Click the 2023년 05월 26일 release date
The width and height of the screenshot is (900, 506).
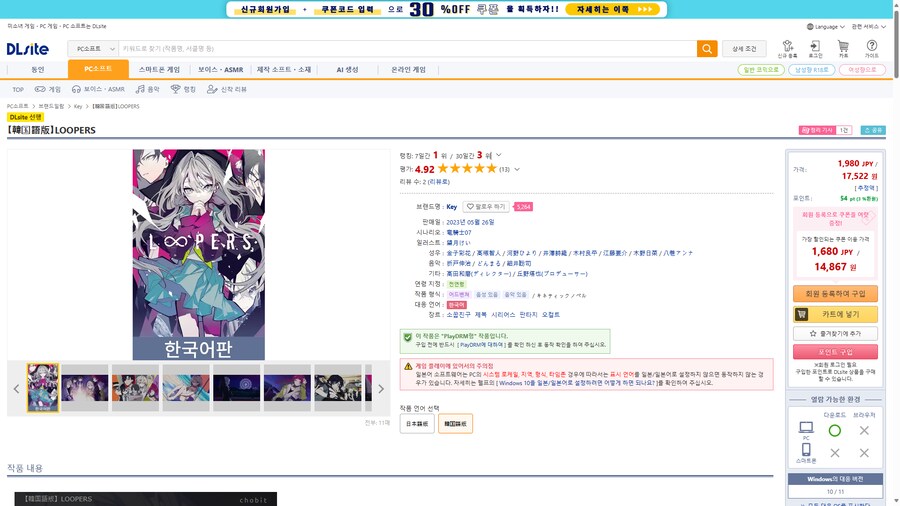tap(470, 222)
